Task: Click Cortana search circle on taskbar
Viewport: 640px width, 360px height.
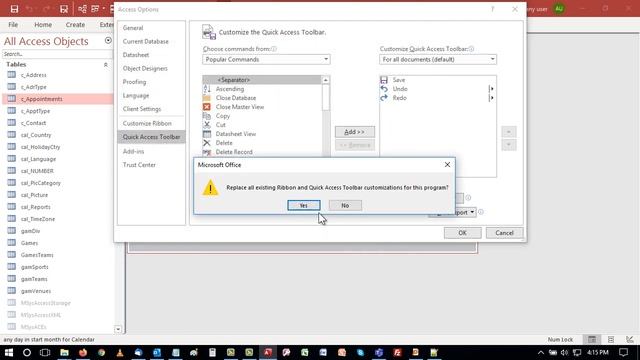Action: [27, 352]
